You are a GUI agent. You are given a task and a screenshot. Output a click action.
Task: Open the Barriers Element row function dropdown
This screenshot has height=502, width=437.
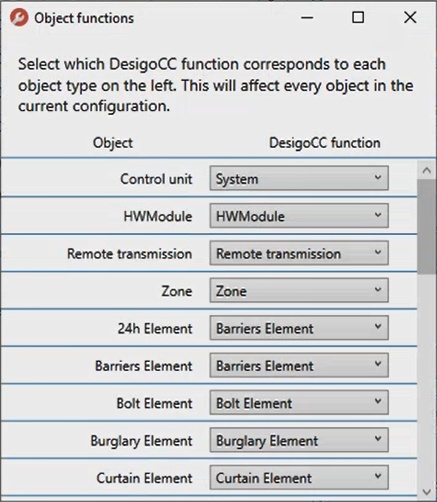point(299,365)
